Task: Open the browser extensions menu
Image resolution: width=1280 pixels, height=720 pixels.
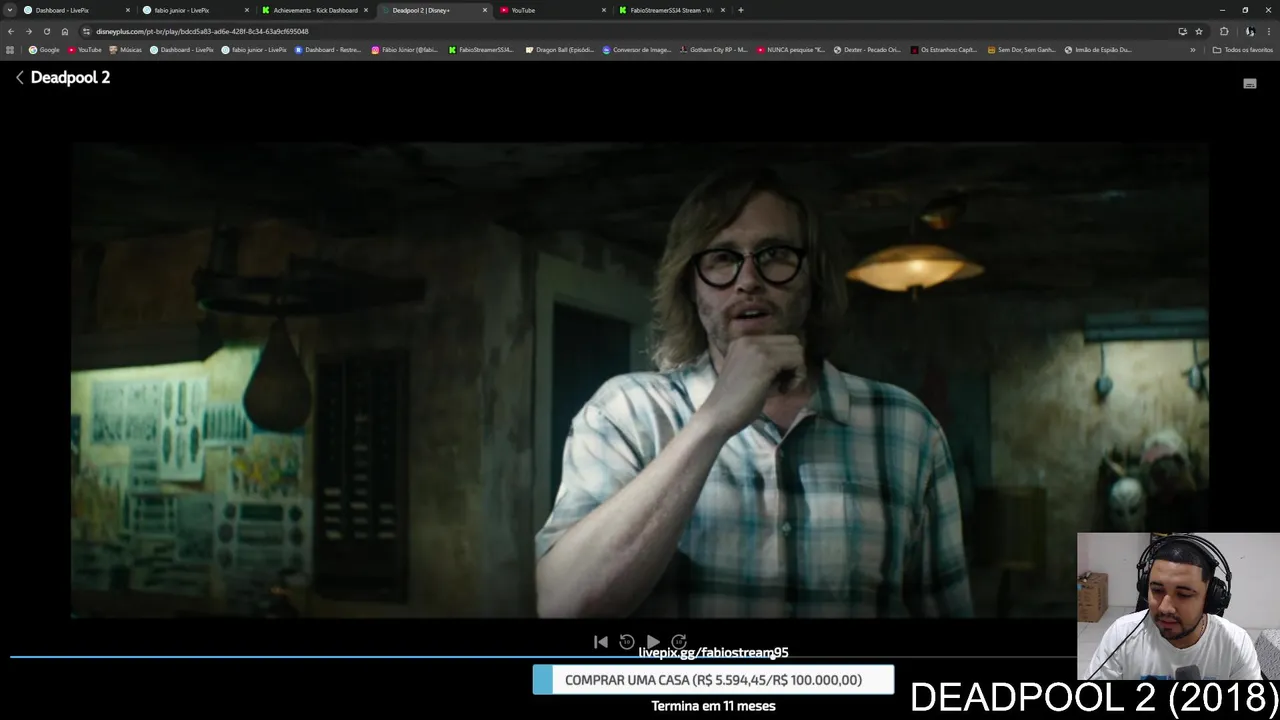Action: [x=1224, y=31]
